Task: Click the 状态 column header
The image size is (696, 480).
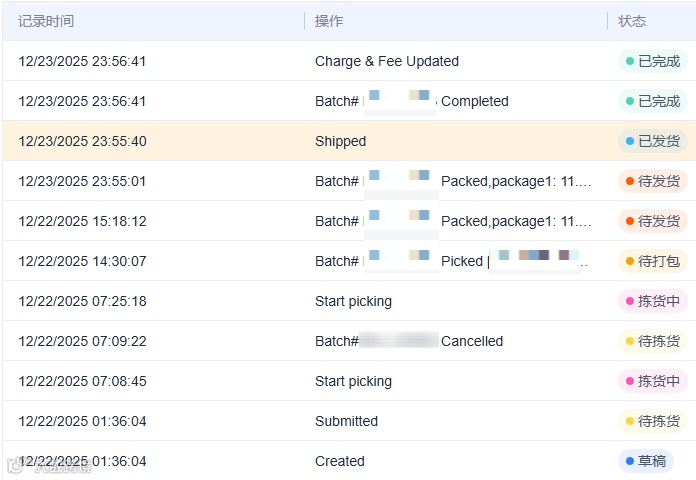Action: point(632,21)
